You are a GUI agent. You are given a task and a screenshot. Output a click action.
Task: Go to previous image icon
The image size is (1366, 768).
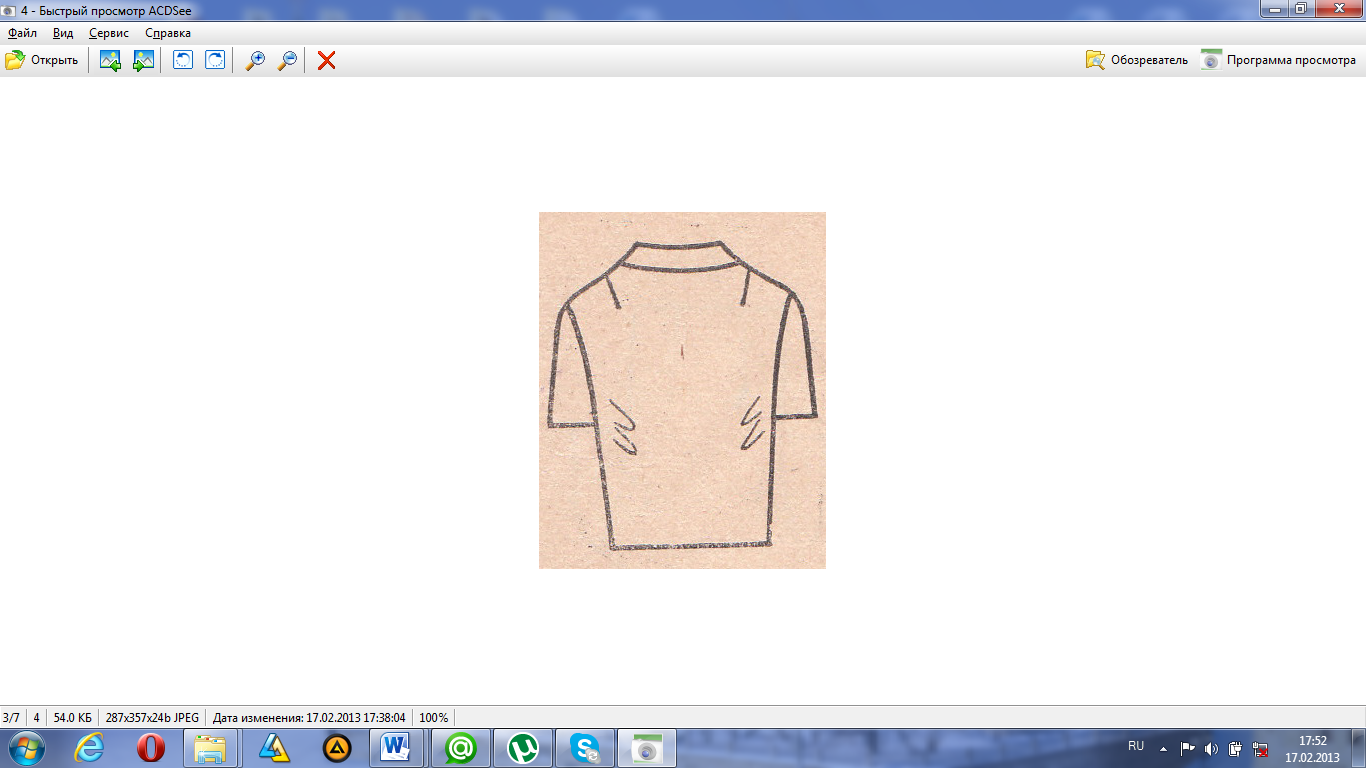[110, 60]
